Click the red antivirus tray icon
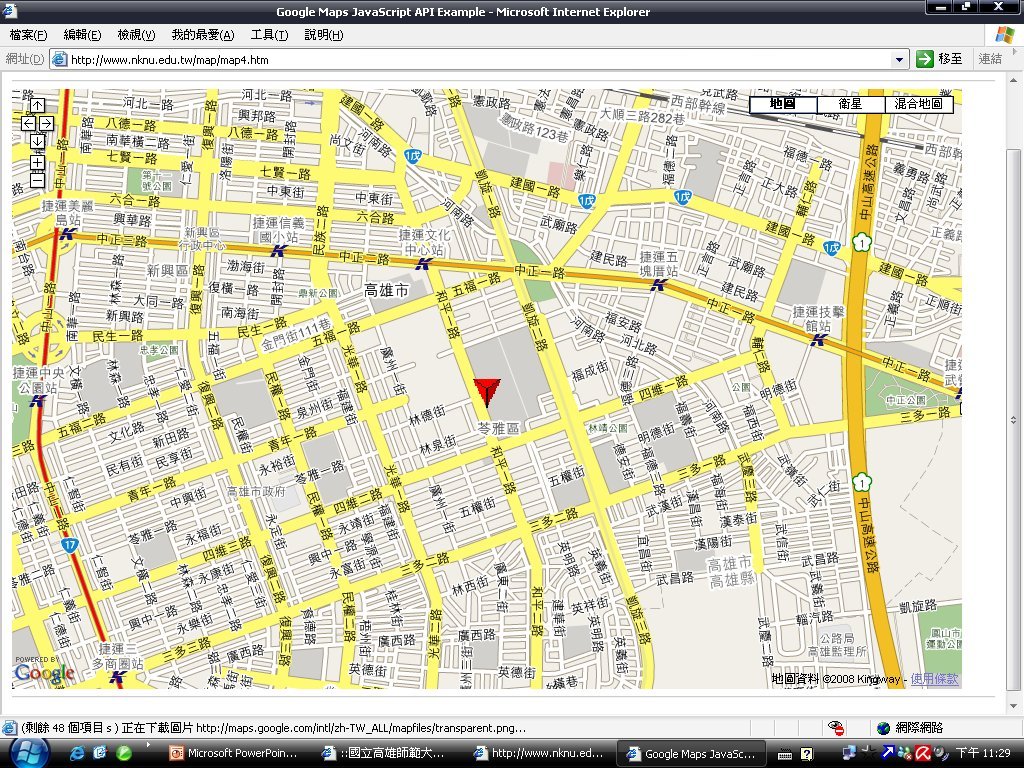The height and width of the screenshot is (768, 1024). (923, 754)
